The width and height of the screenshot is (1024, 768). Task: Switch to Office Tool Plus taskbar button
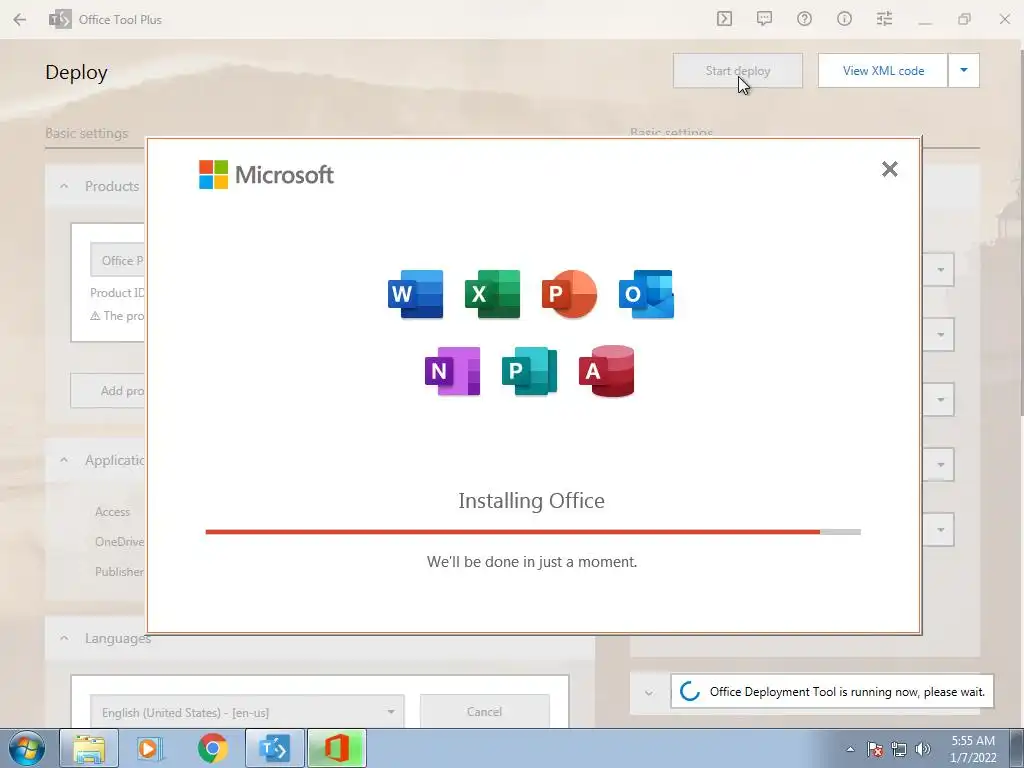pos(274,748)
